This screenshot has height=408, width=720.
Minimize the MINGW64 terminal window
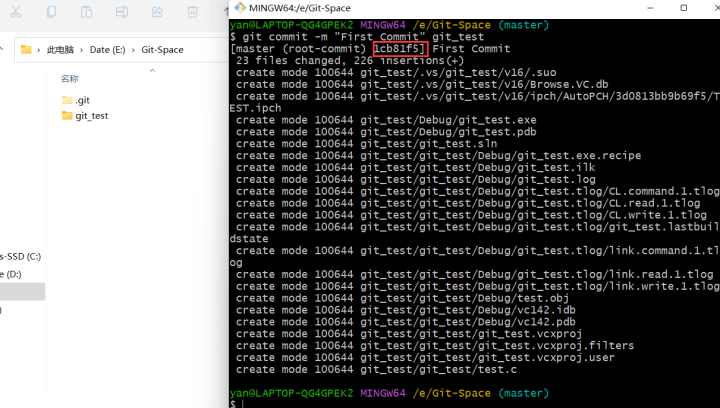click(x=650, y=8)
